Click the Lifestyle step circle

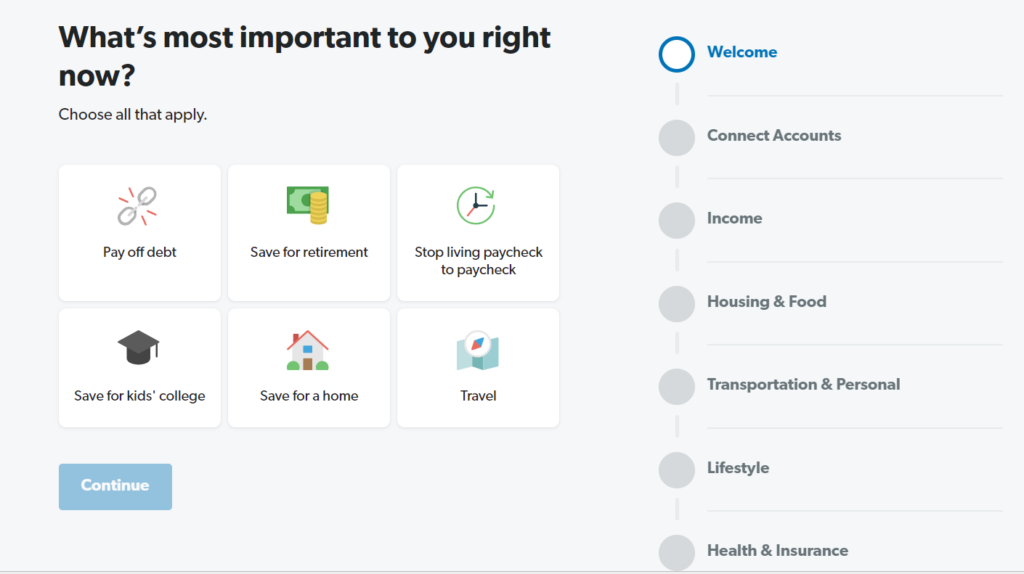pyautogui.click(x=677, y=470)
